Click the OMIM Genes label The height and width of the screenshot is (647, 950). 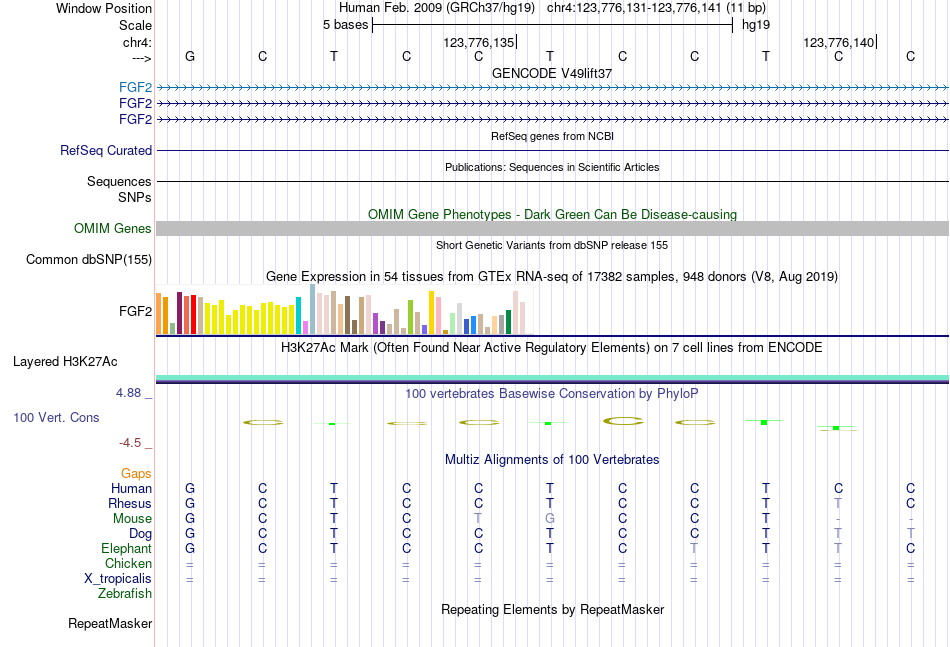113,228
